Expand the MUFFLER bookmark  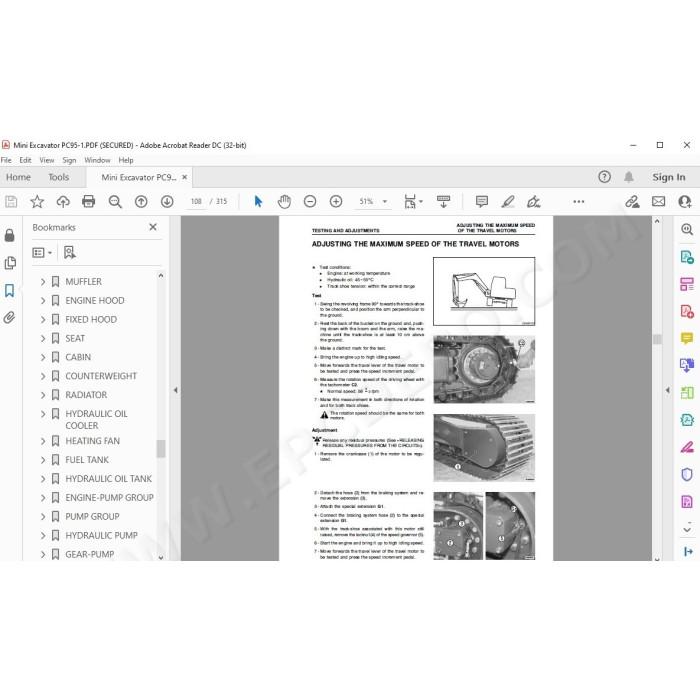pyautogui.click(x=43, y=282)
